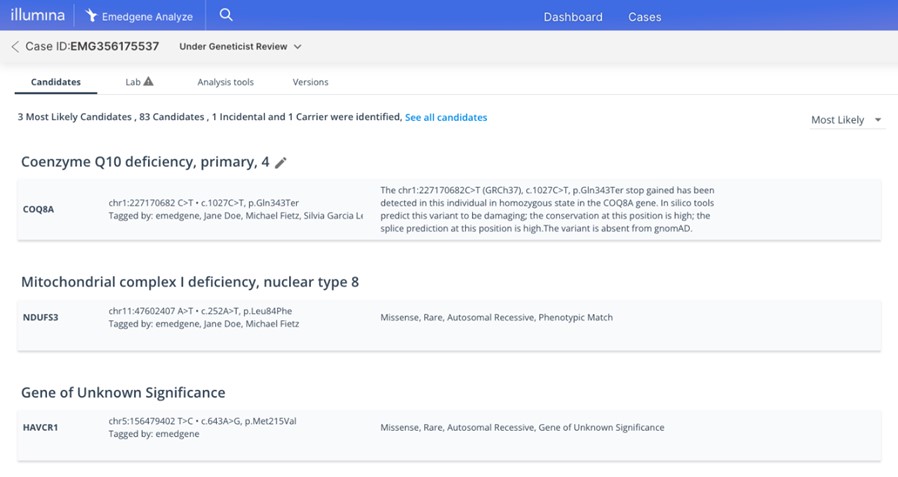898x477 pixels.
Task: Switch to the Candidates tab
Action: coord(56,82)
